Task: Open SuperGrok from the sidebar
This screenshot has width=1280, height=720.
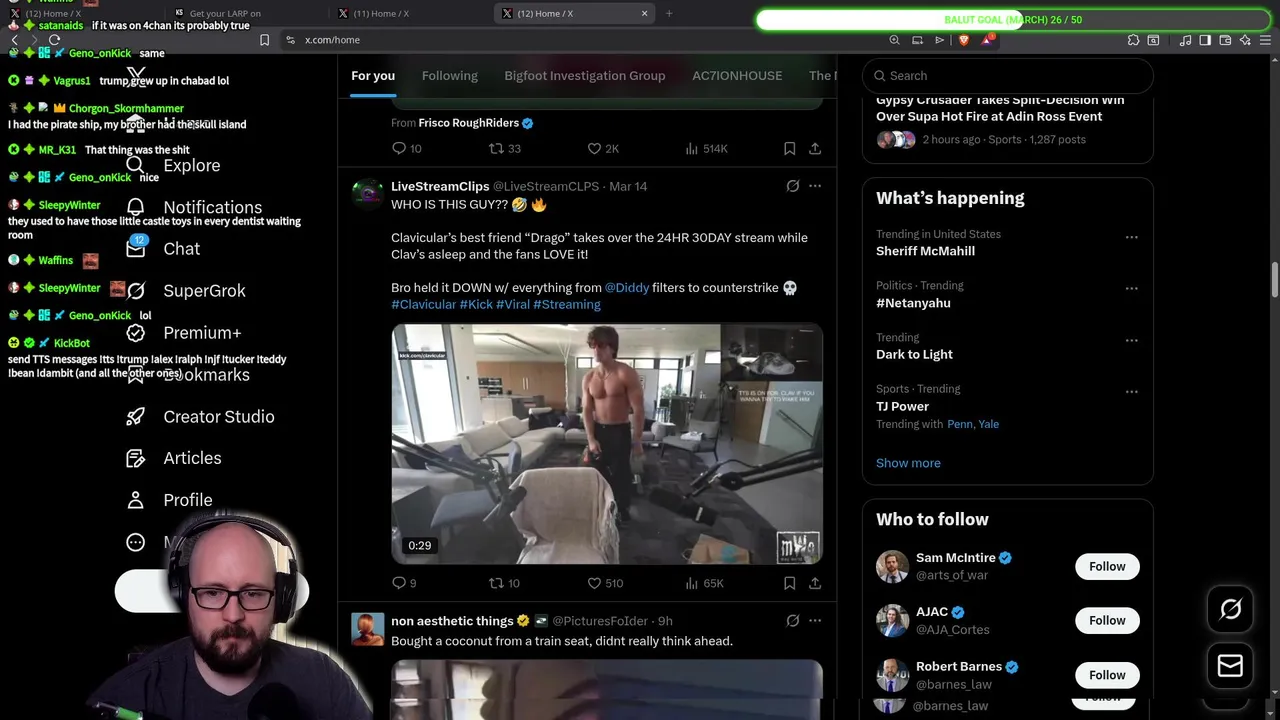Action: (185, 290)
